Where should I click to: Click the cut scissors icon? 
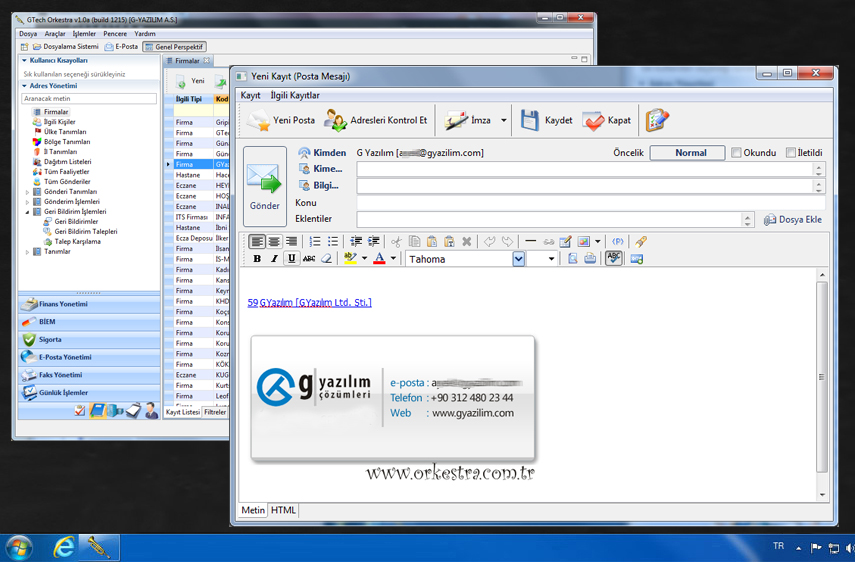pos(396,241)
